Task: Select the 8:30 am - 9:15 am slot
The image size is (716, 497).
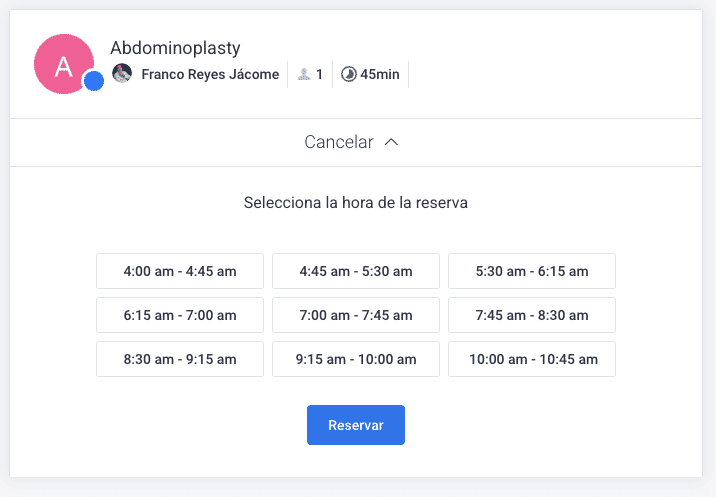Action: (180, 359)
